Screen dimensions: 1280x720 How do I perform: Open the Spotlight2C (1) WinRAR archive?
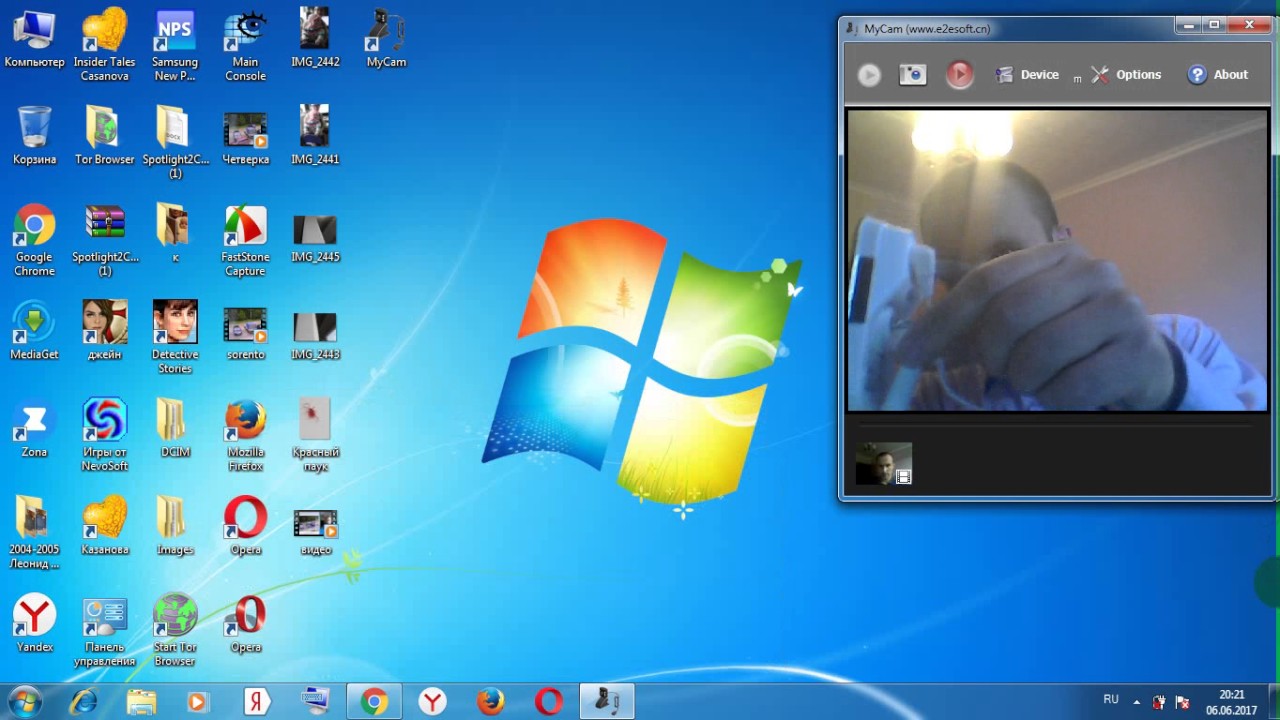105,241
